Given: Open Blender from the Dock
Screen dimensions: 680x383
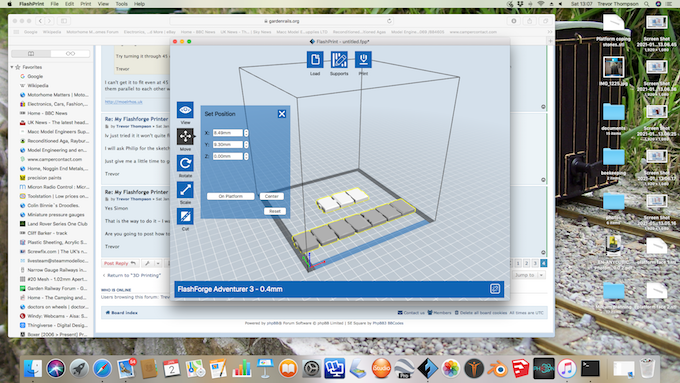Looking at the screenshot, I should pos(497,369).
